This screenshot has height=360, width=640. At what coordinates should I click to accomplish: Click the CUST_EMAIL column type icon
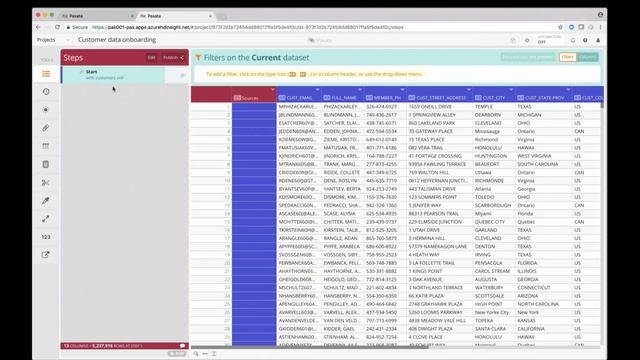point(282,98)
